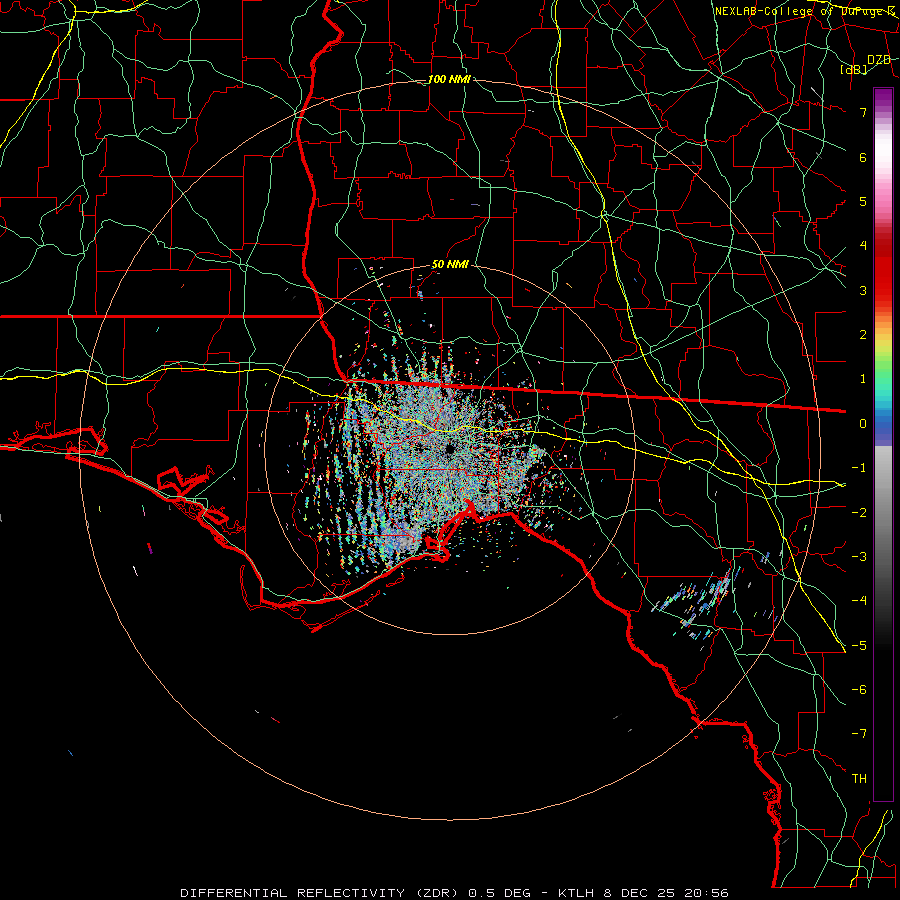
Task: Click the "-2" value on the dB scale
Action: pos(859,513)
